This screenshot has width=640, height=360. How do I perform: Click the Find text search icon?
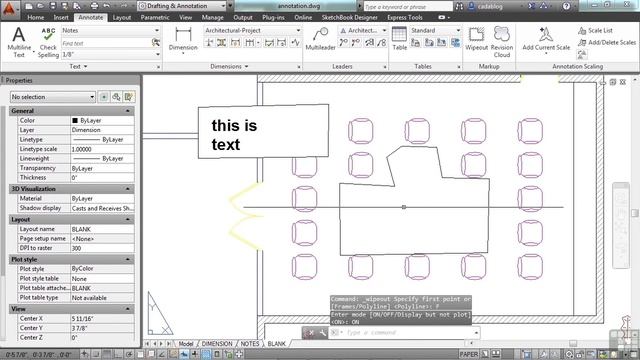point(156,42)
